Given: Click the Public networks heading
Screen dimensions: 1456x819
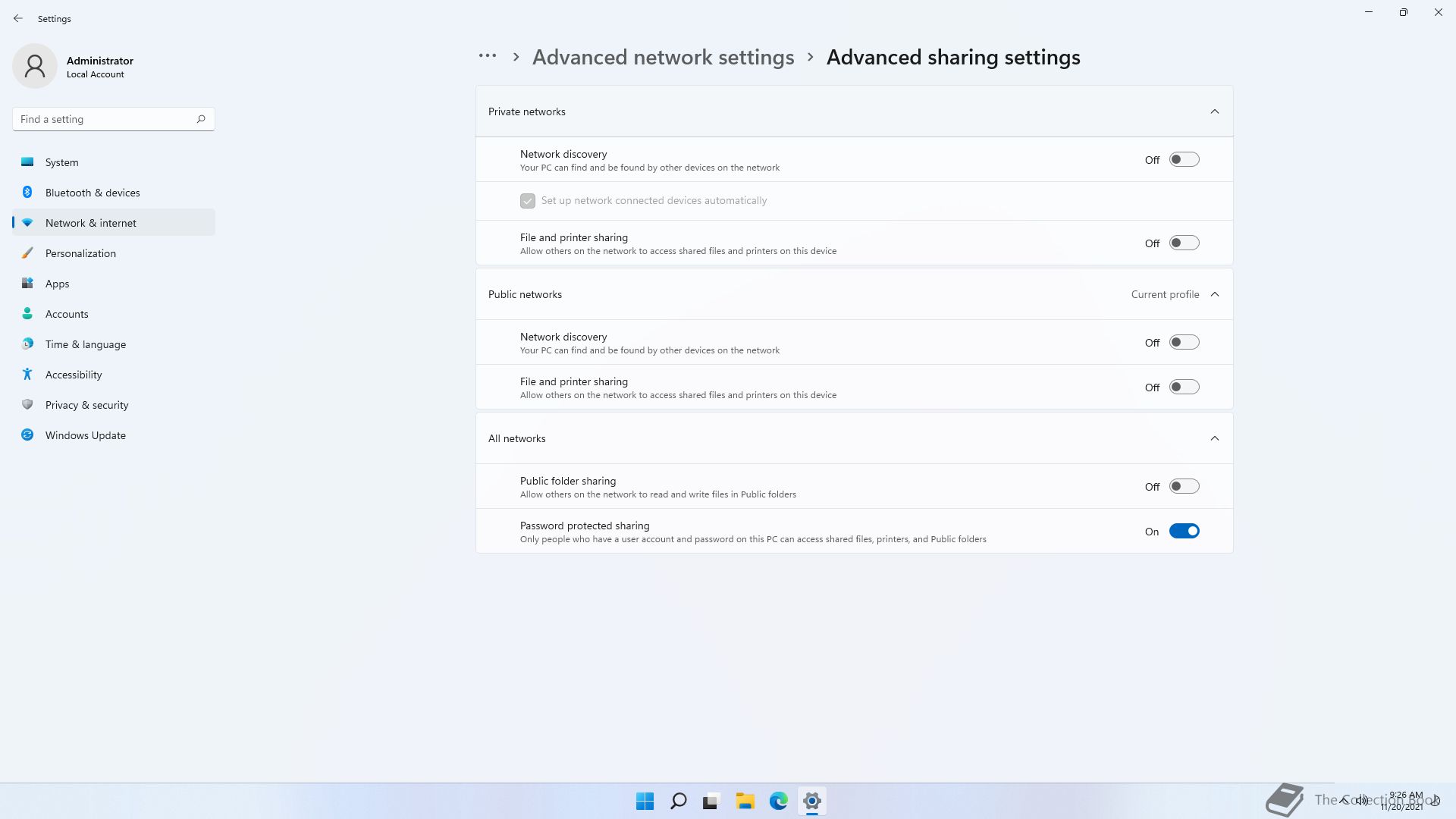Looking at the screenshot, I should pos(525,294).
